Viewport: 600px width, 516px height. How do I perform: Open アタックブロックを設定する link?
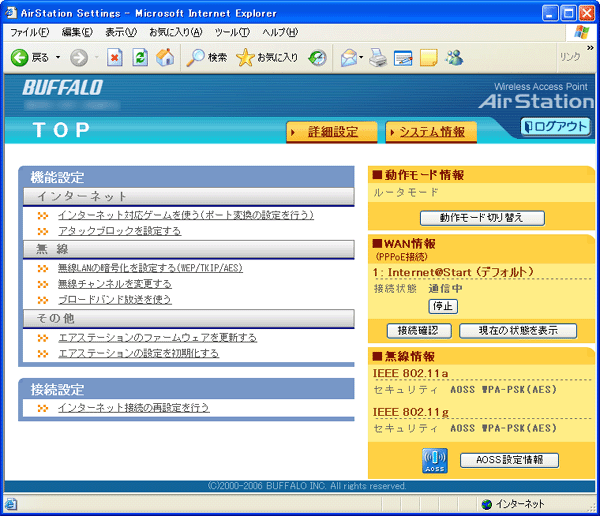[x=120, y=231]
